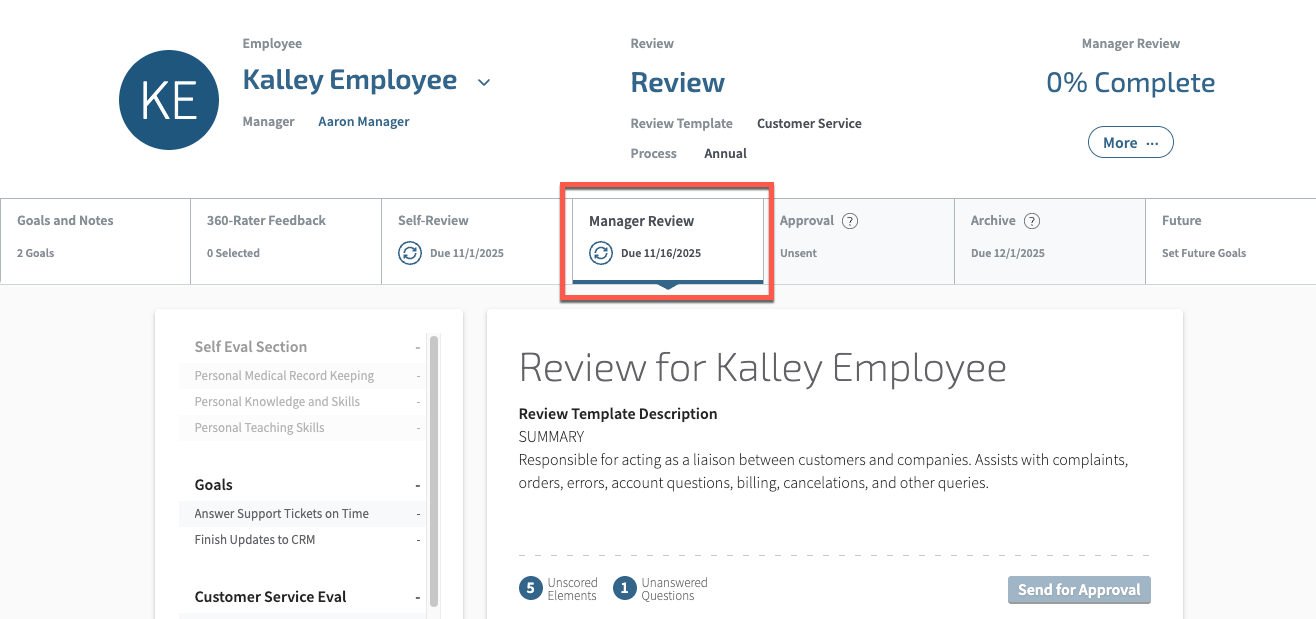Click the sidebar vertical scrollbar
The image size is (1316, 619).
[434, 471]
